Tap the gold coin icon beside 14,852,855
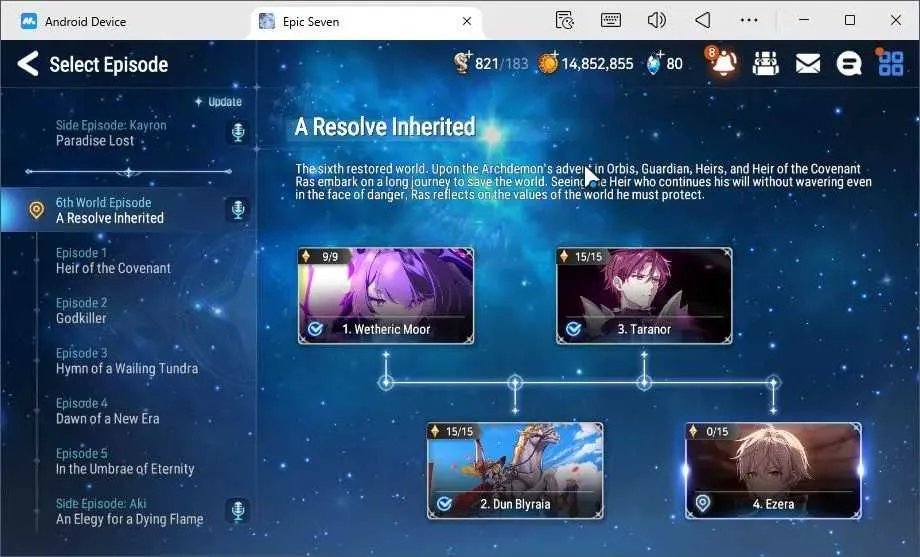The image size is (920, 557). click(549, 63)
